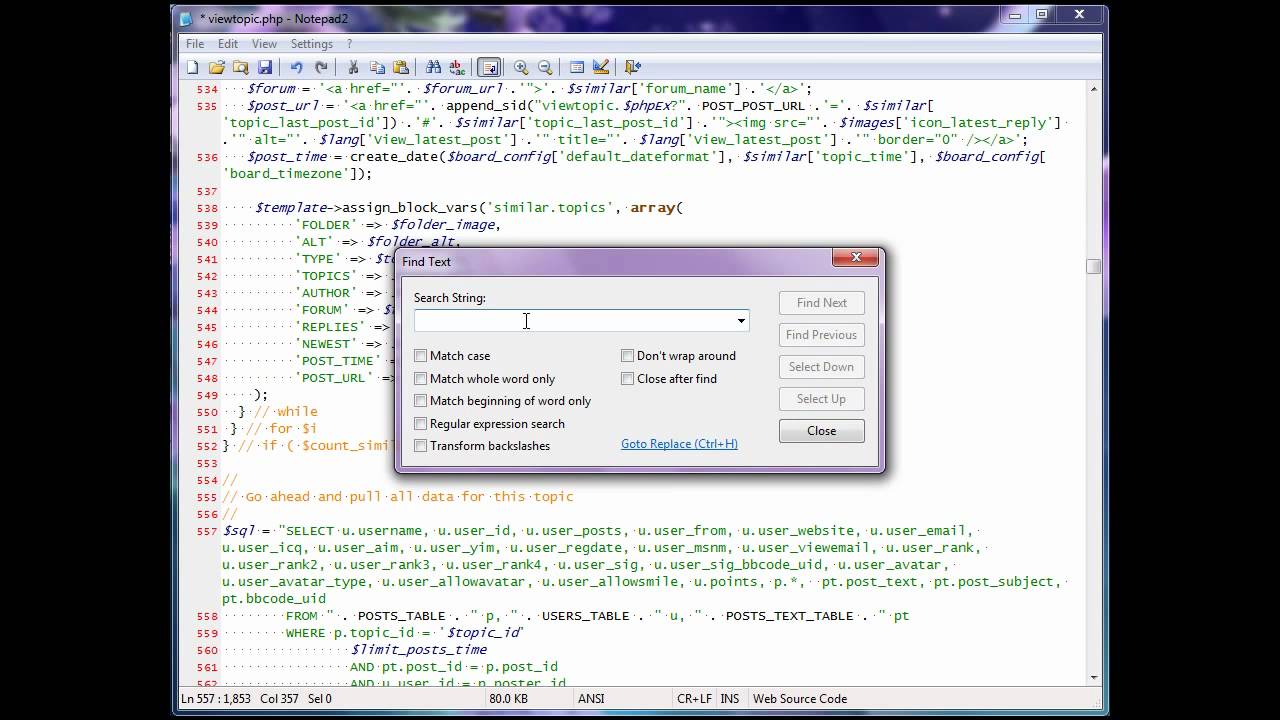Click the CR+LF line ending status entry
Screen dimensions: 1280x720
tap(694, 699)
